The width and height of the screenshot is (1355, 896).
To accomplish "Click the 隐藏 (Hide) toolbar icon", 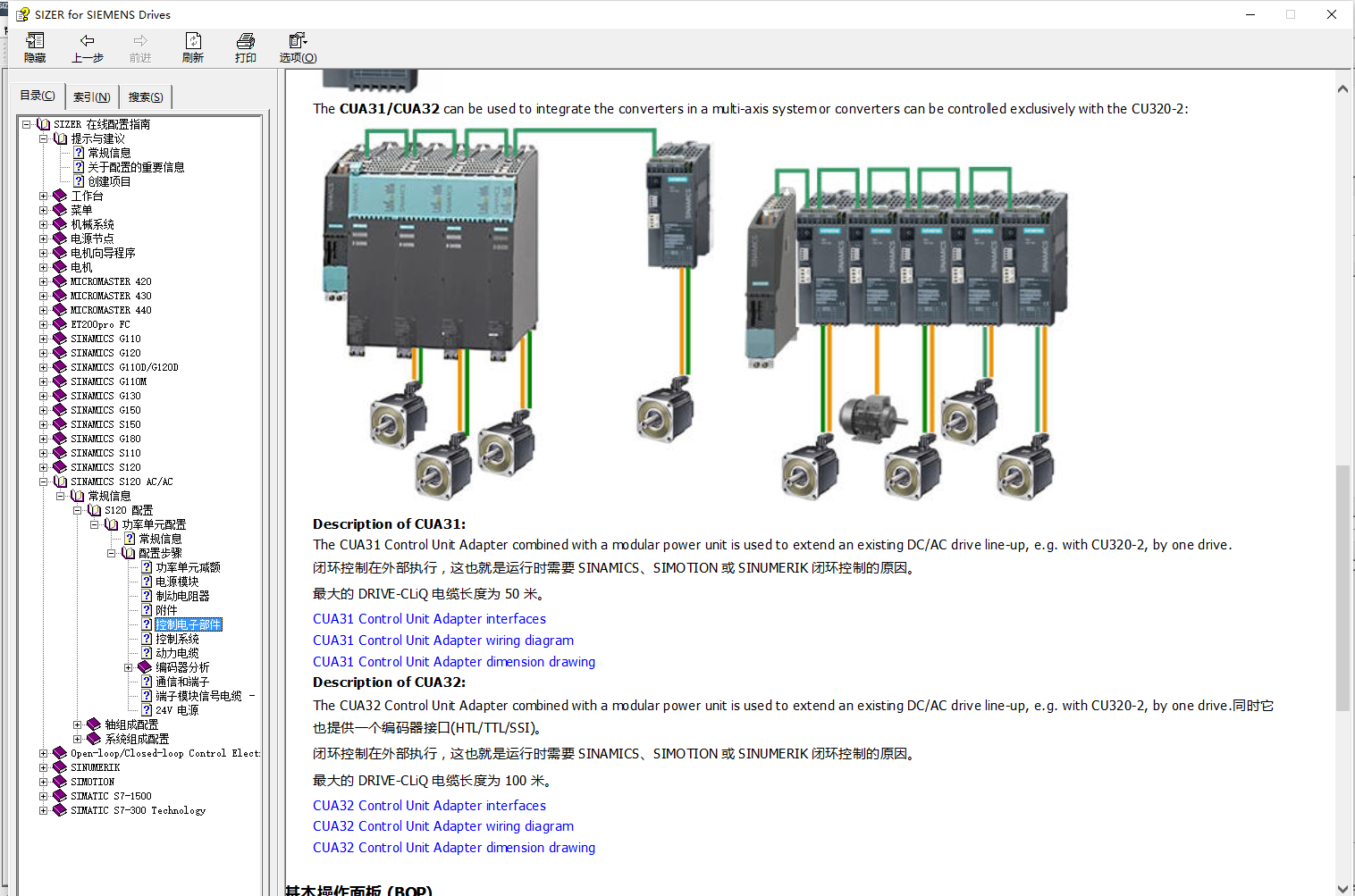I will coord(35,41).
